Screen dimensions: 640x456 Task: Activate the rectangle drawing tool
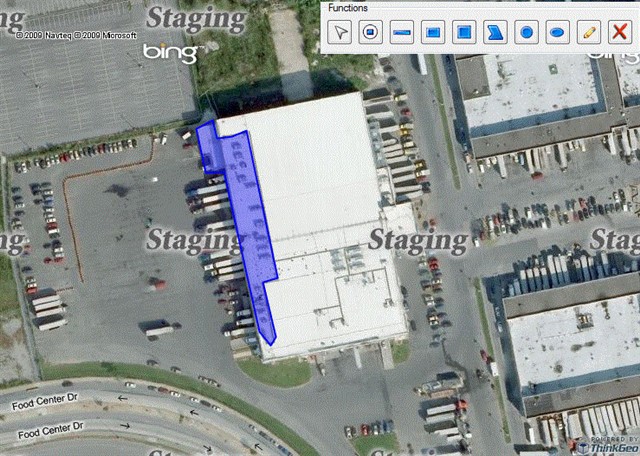point(433,32)
